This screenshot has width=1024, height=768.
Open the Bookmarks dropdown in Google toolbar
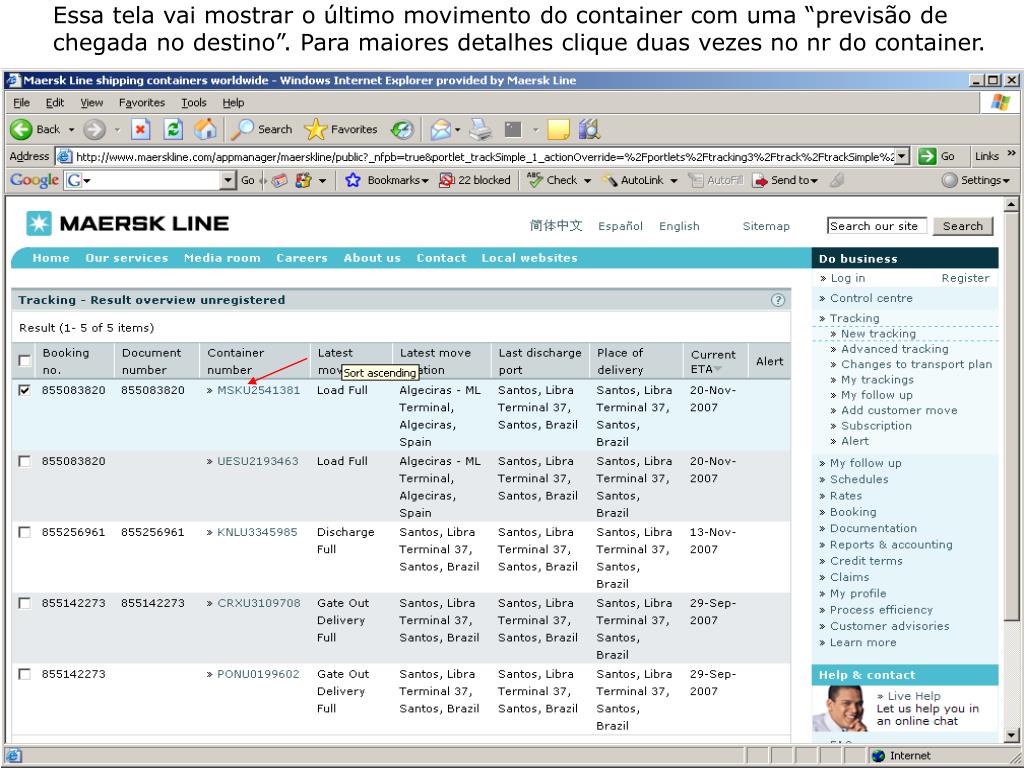(x=424, y=181)
